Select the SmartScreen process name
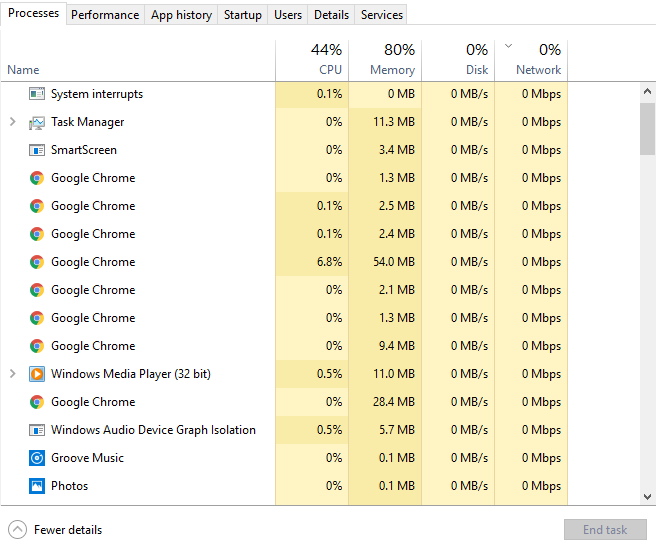The image size is (656, 554). (84, 150)
